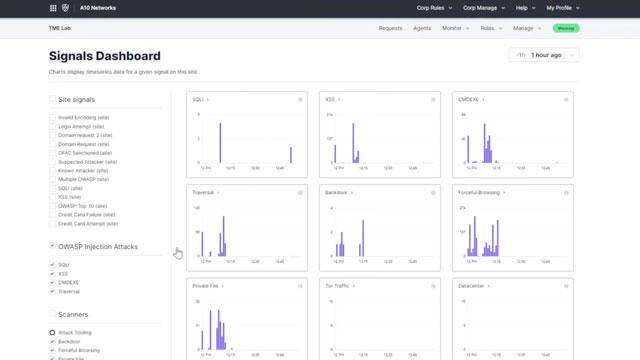Screen dimensions: 640x360
Task: Uncheck the CMDEXE signal checkbox
Action: click(52, 282)
